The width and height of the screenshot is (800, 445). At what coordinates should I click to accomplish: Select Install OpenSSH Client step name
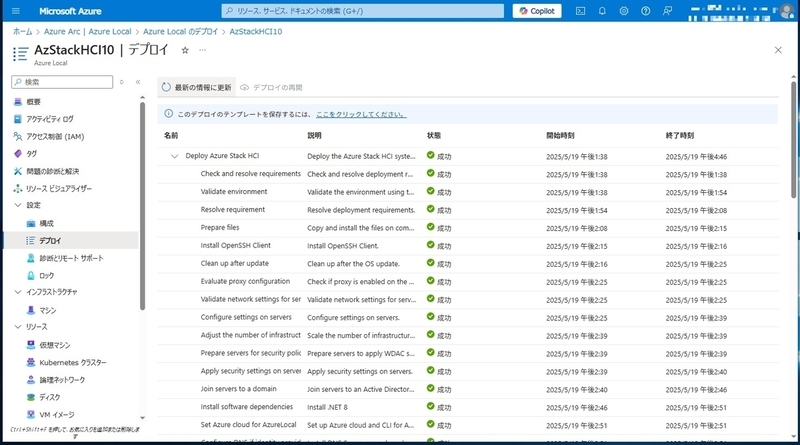pyautogui.click(x=236, y=245)
